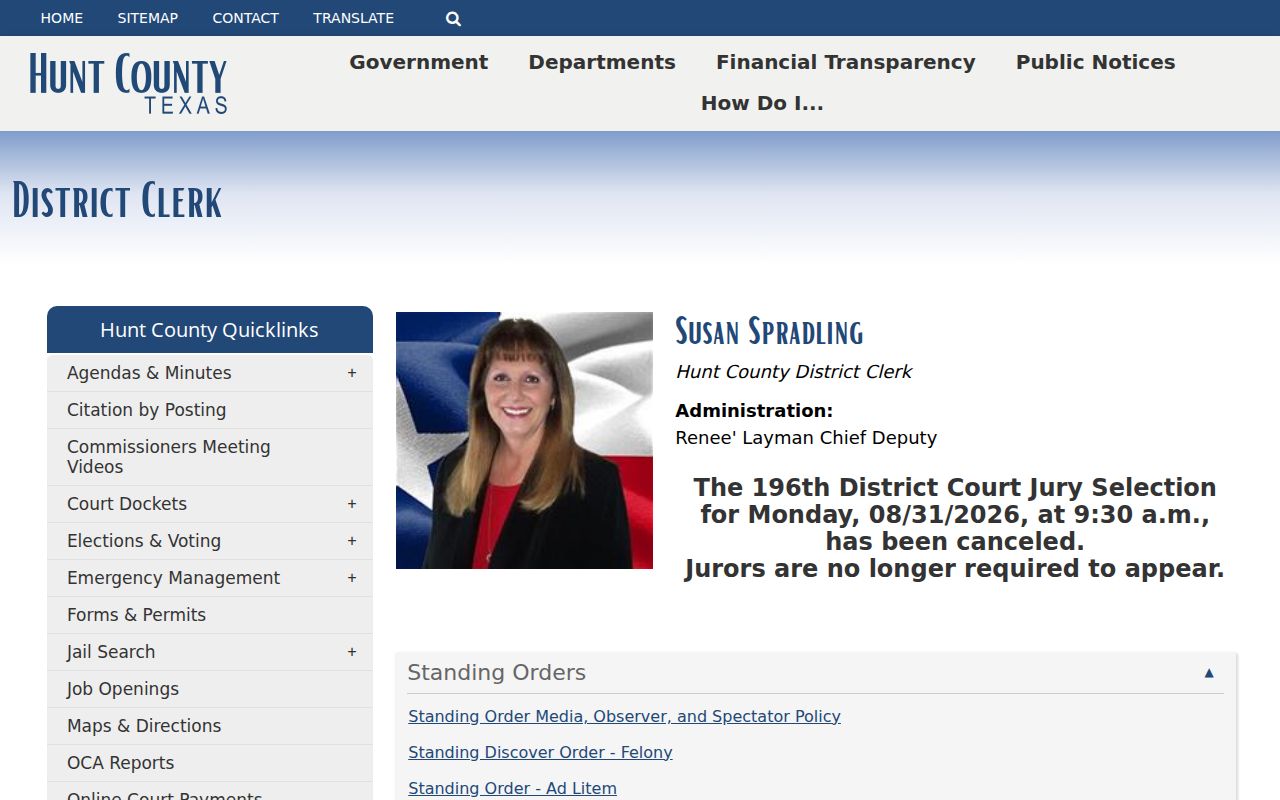1280x800 pixels.
Task: Click the District Clerk page title
Action: [117, 201]
